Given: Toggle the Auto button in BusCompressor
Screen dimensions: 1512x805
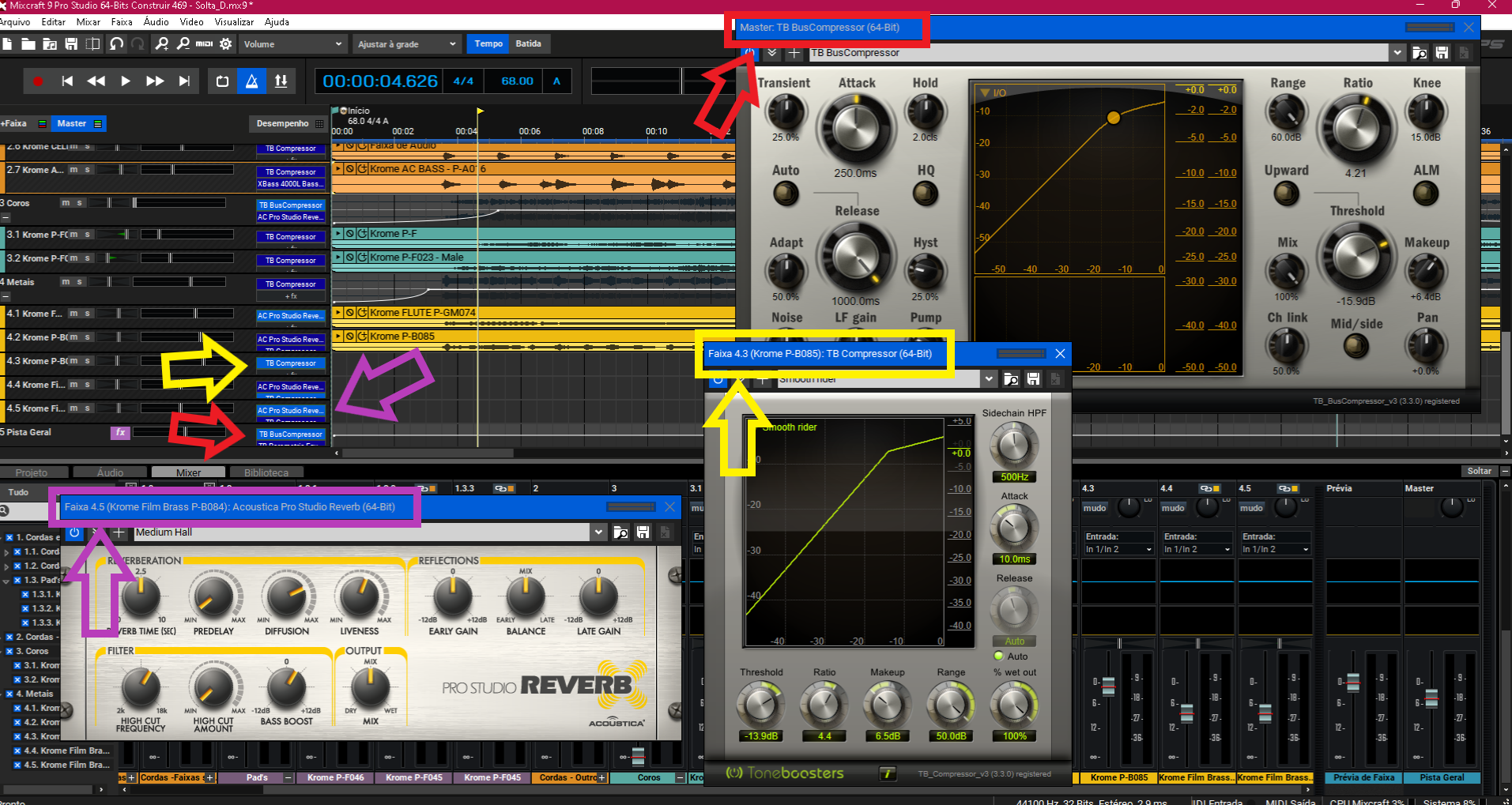Looking at the screenshot, I should tap(786, 193).
